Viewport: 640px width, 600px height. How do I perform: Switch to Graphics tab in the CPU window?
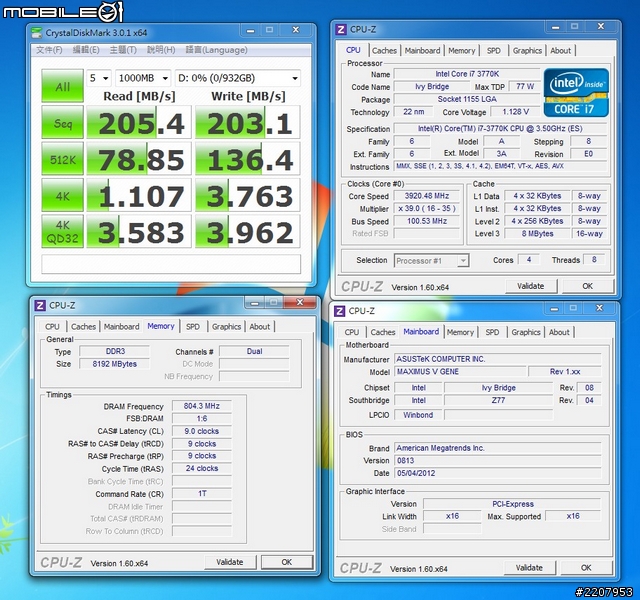(x=527, y=51)
